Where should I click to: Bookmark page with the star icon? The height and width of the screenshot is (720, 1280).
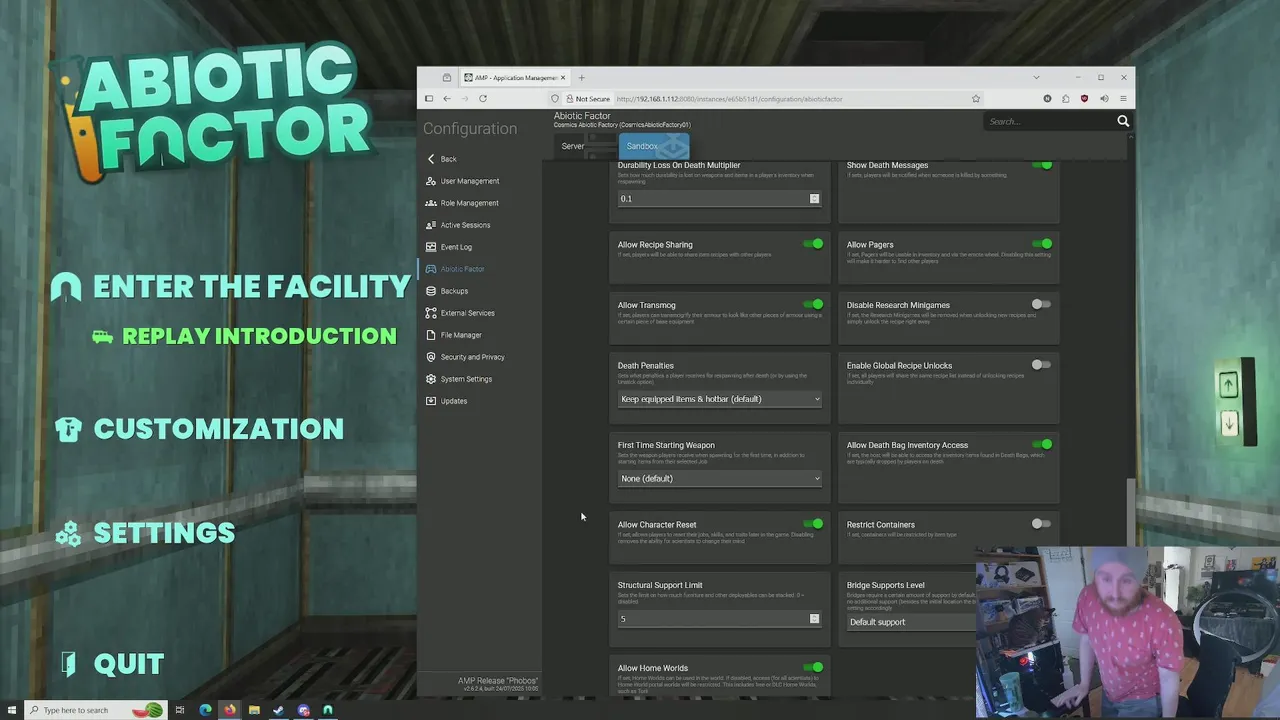coord(976,98)
